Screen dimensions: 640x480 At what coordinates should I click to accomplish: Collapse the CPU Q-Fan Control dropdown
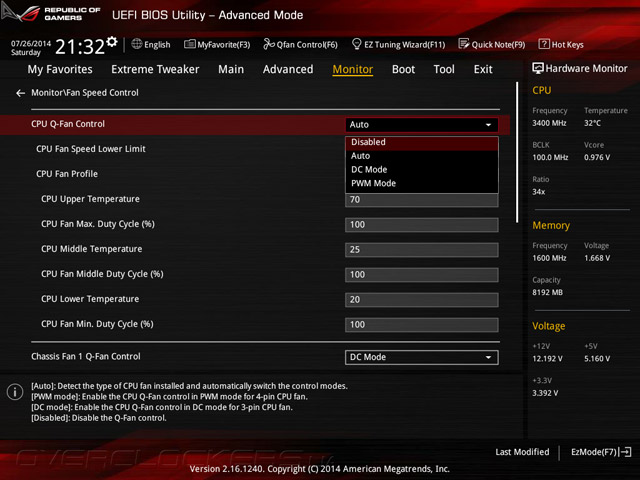422,124
